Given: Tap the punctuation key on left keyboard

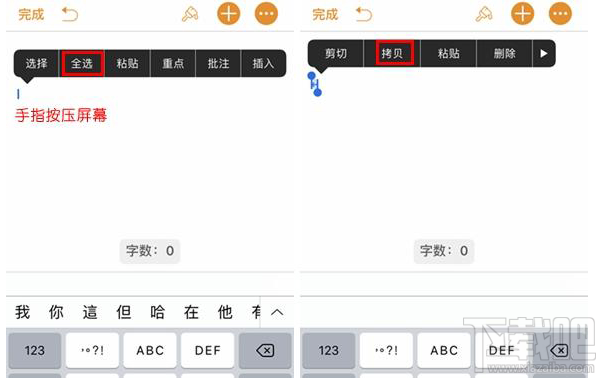Looking at the screenshot, I should (x=92, y=350).
